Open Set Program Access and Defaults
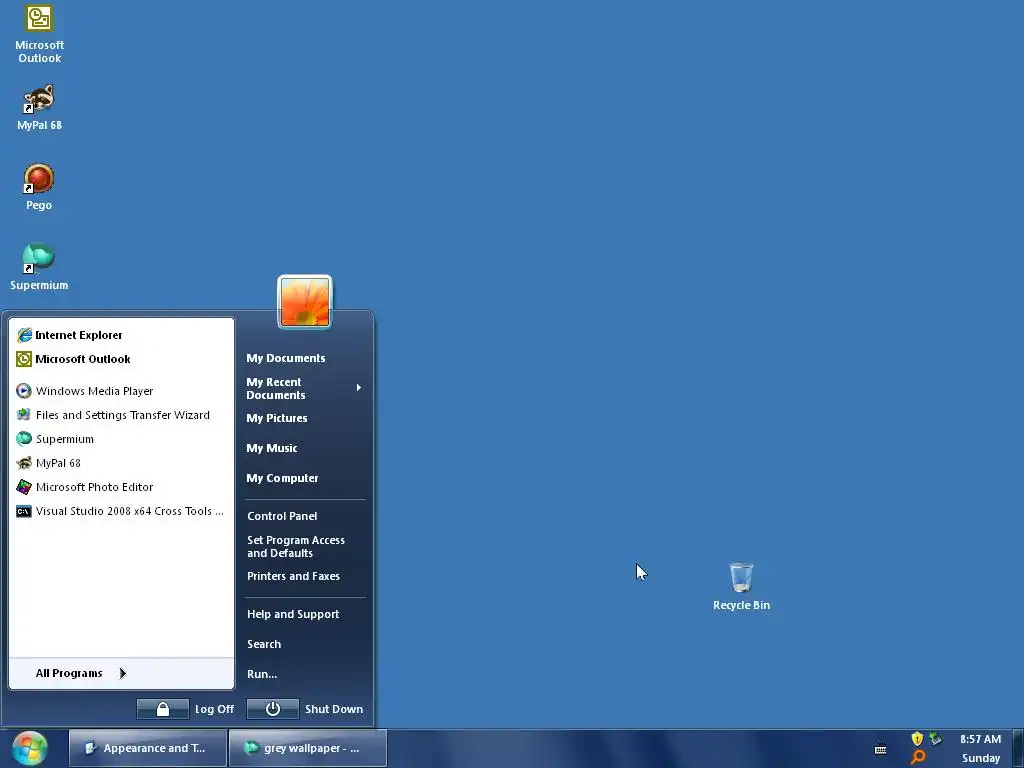The height and width of the screenshot is (768, 1024). (x=296, y=547)
